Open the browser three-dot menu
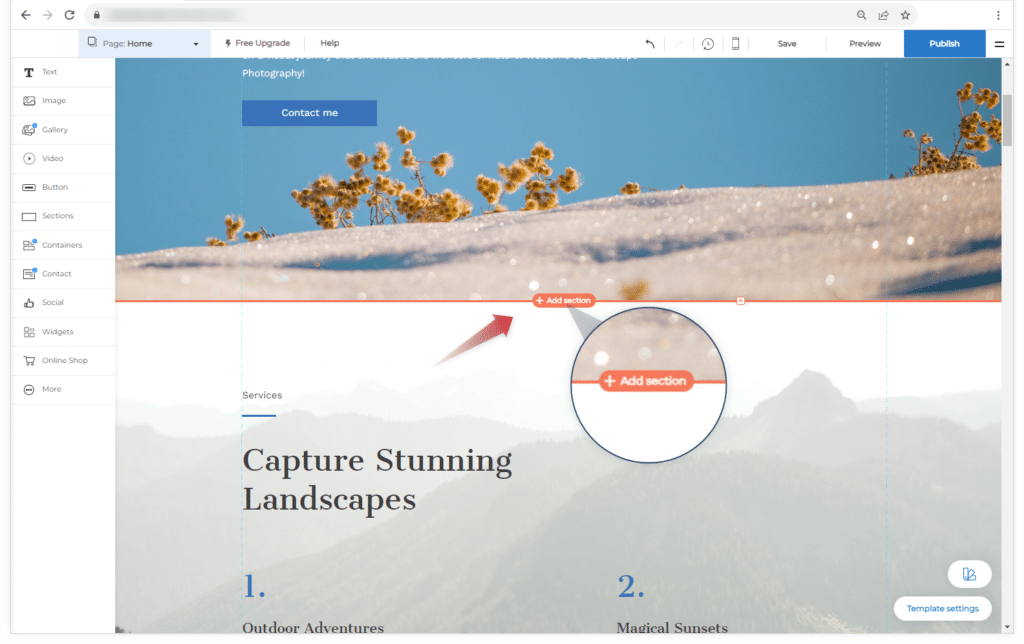The height and width of the screenshot is (644, 1024). tap(998, 15)
